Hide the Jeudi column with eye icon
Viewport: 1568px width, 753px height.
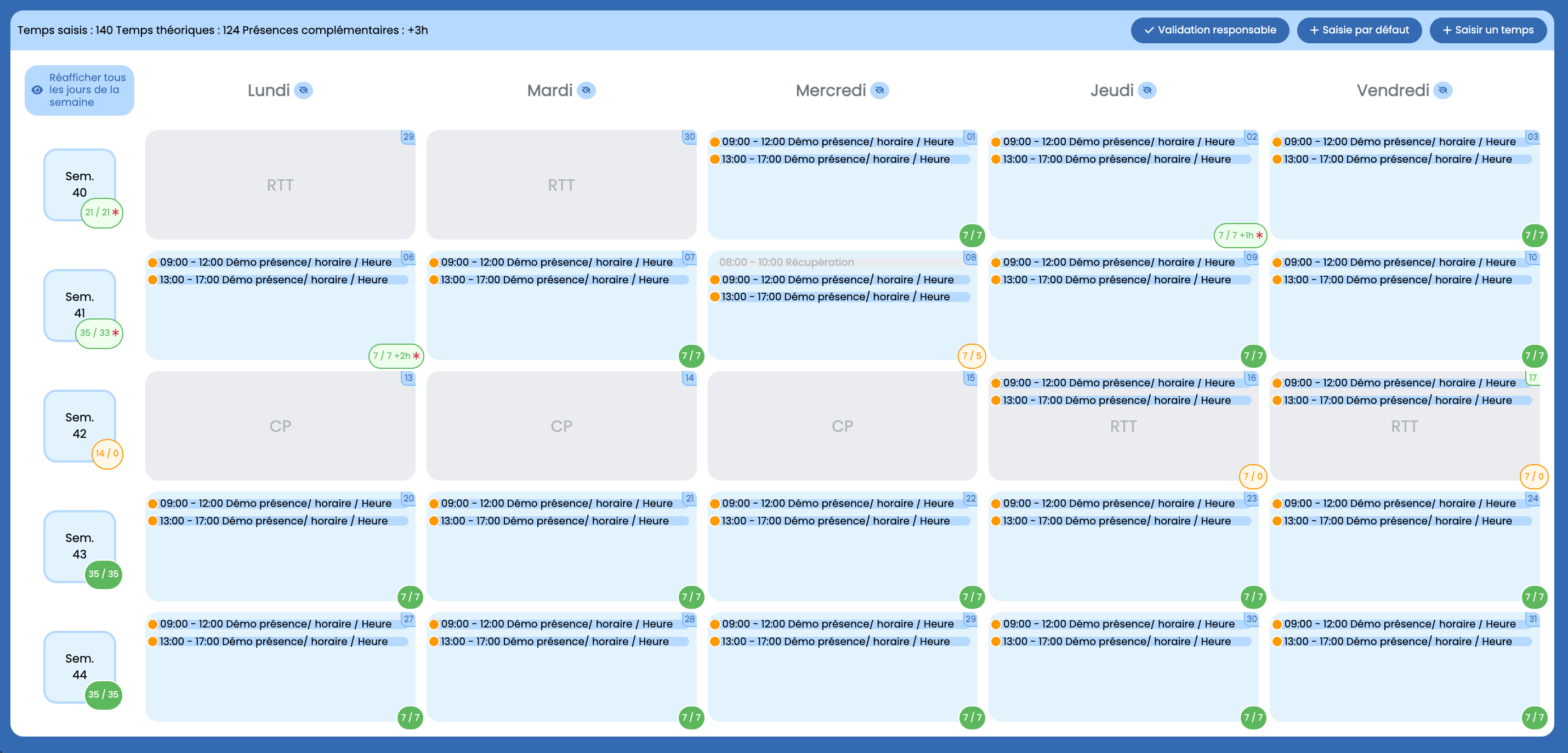1147,90
